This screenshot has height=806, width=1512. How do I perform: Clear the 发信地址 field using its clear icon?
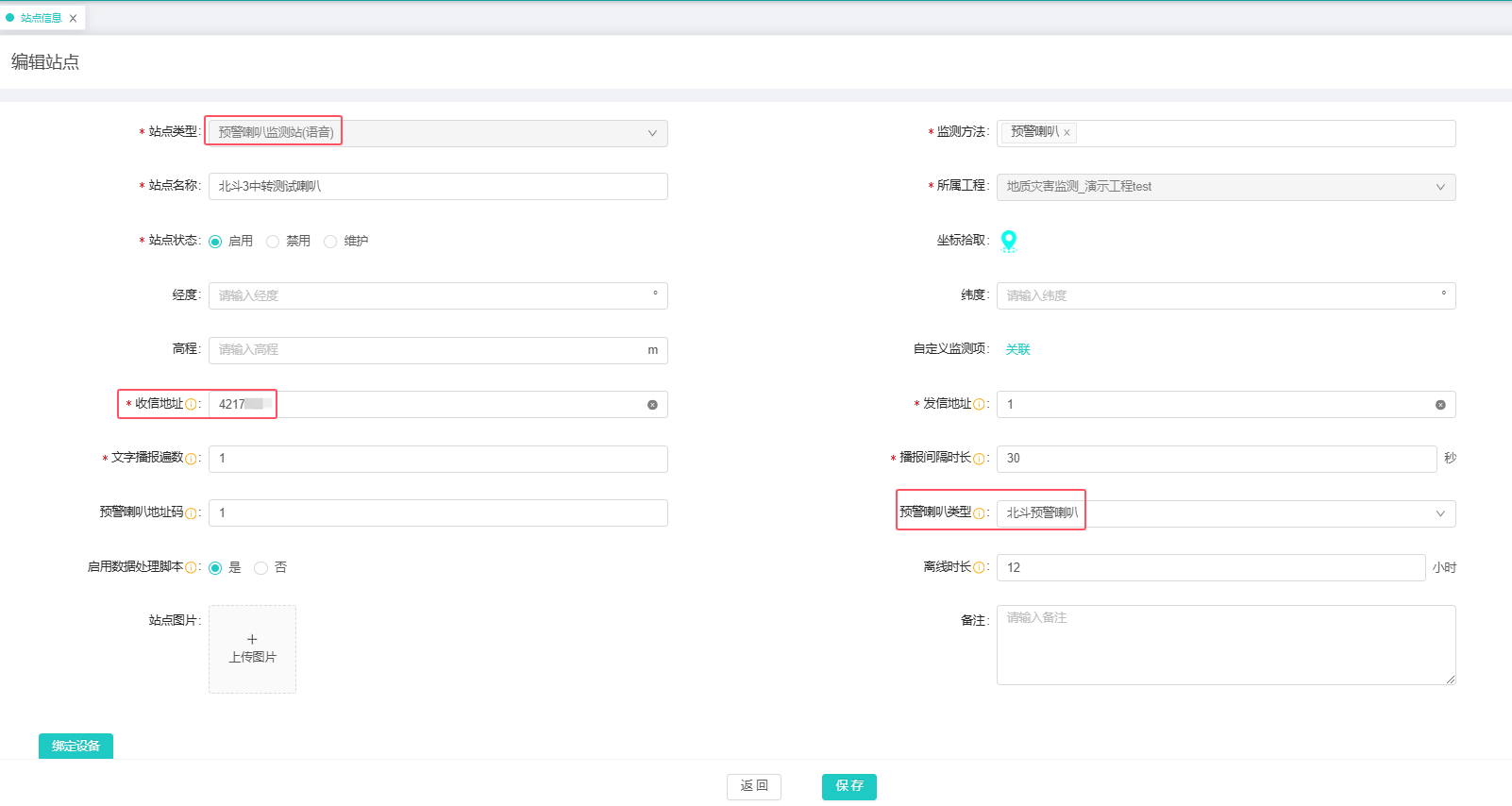click(x=1440, y=405)
